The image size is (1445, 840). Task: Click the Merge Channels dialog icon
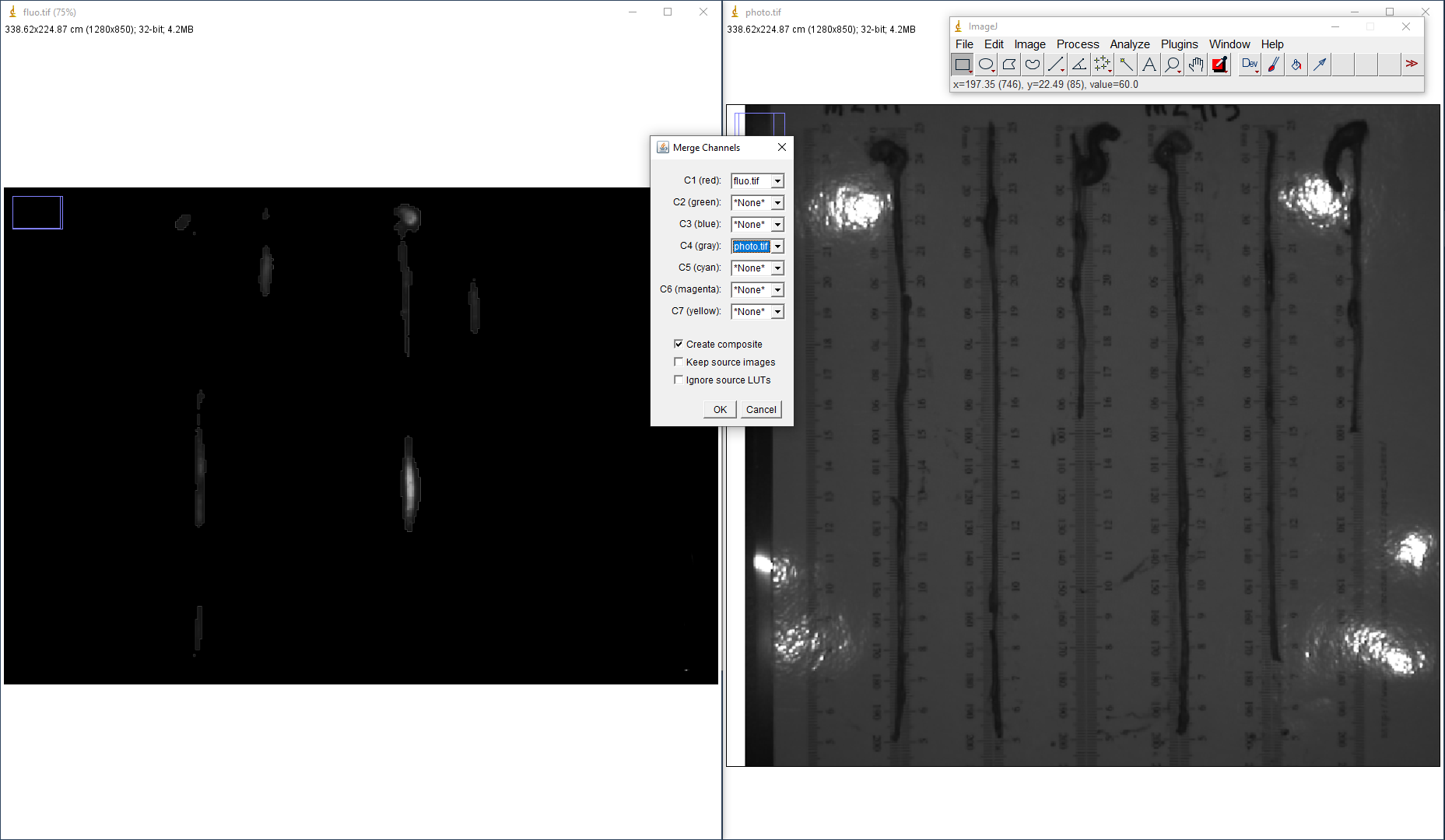[x=663, y=147]
